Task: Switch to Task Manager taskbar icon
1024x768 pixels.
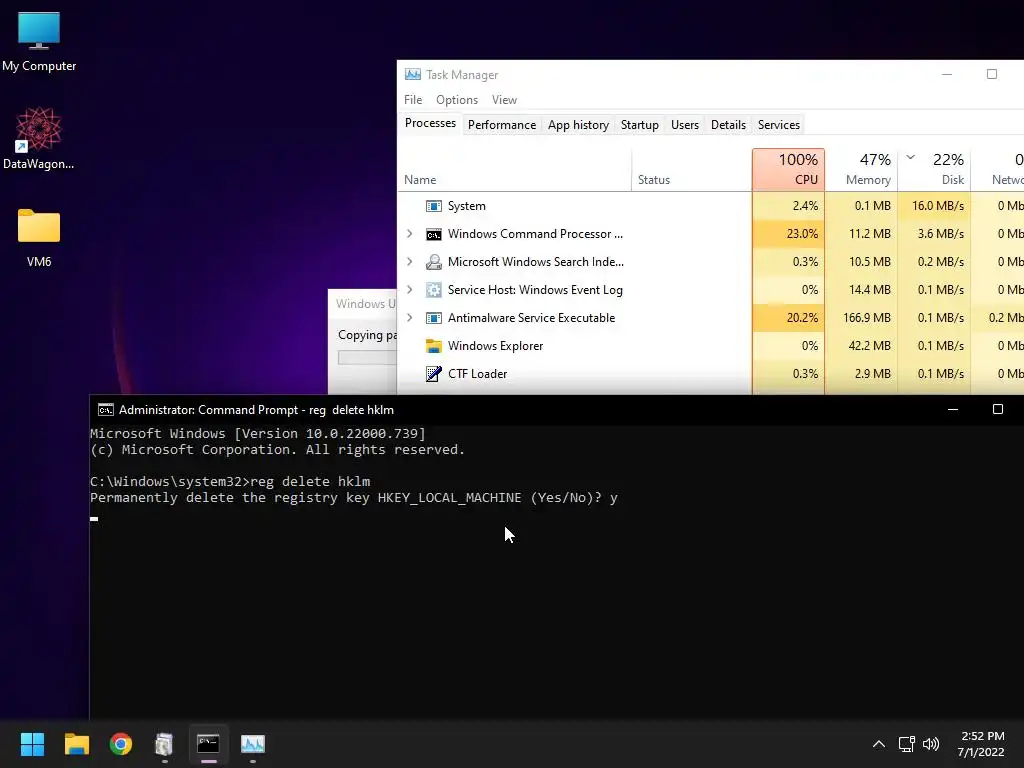Action: click(x=253, y=744)
